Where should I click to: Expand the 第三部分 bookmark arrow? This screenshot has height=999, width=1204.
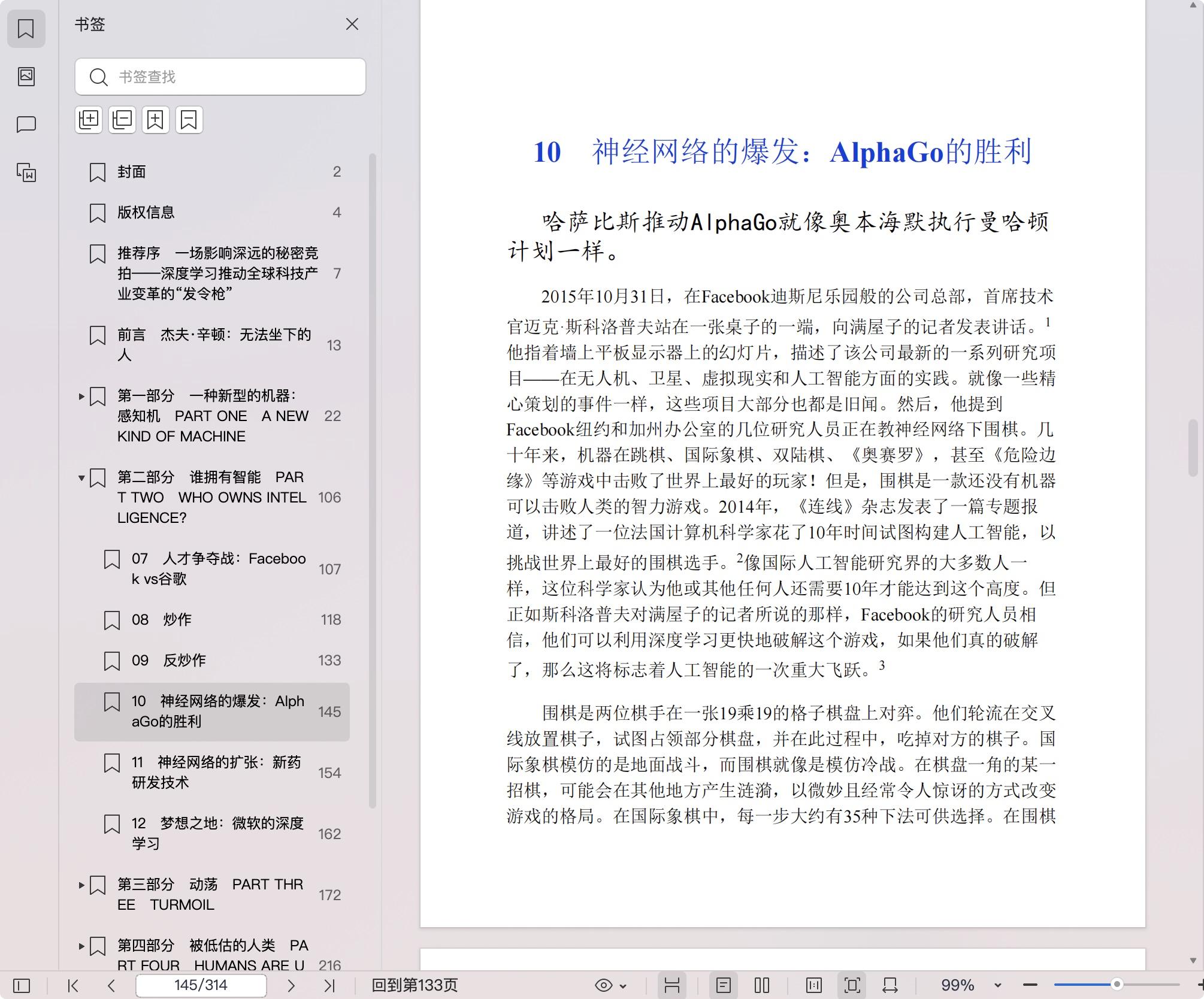tap(81, 885)
